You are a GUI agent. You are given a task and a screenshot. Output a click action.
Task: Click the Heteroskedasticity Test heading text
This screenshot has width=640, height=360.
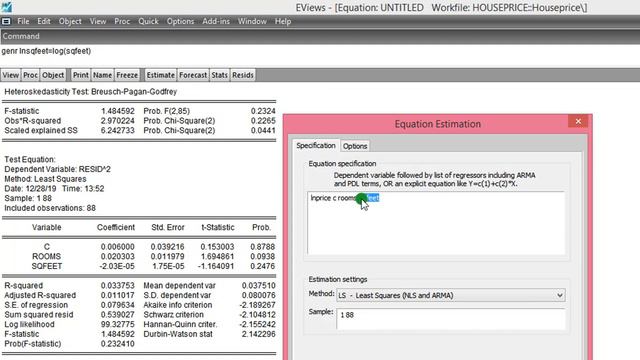(91, 92)
